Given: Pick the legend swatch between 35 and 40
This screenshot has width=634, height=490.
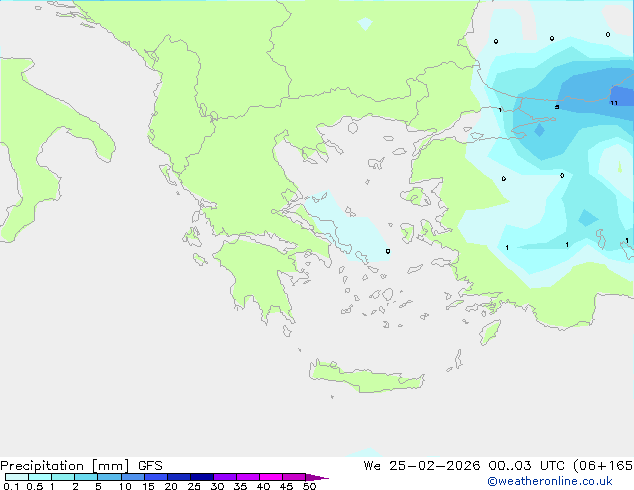Looking at the screenshot, I should pos(248,477).
